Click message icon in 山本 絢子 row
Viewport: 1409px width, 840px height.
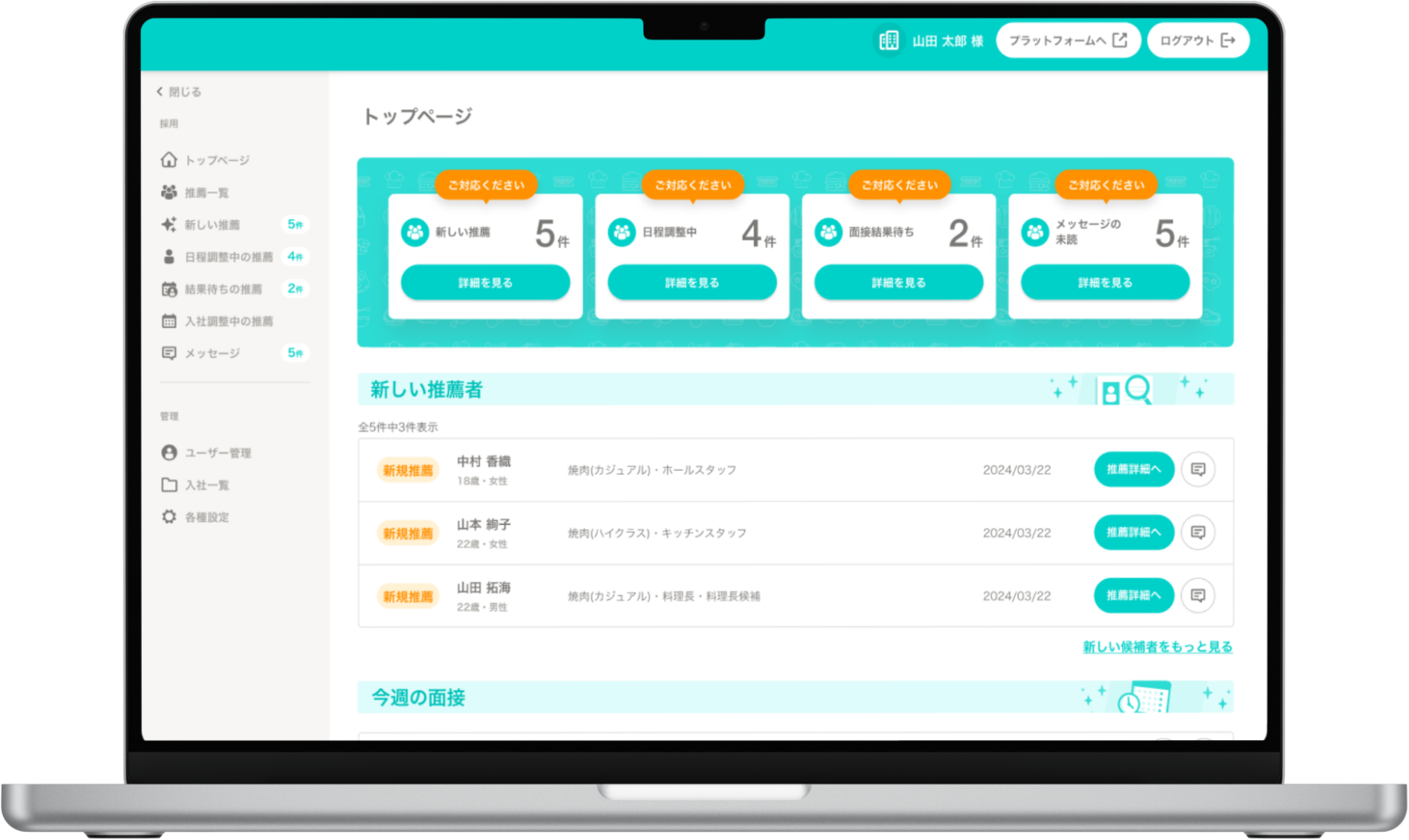tap(1198, 532)
